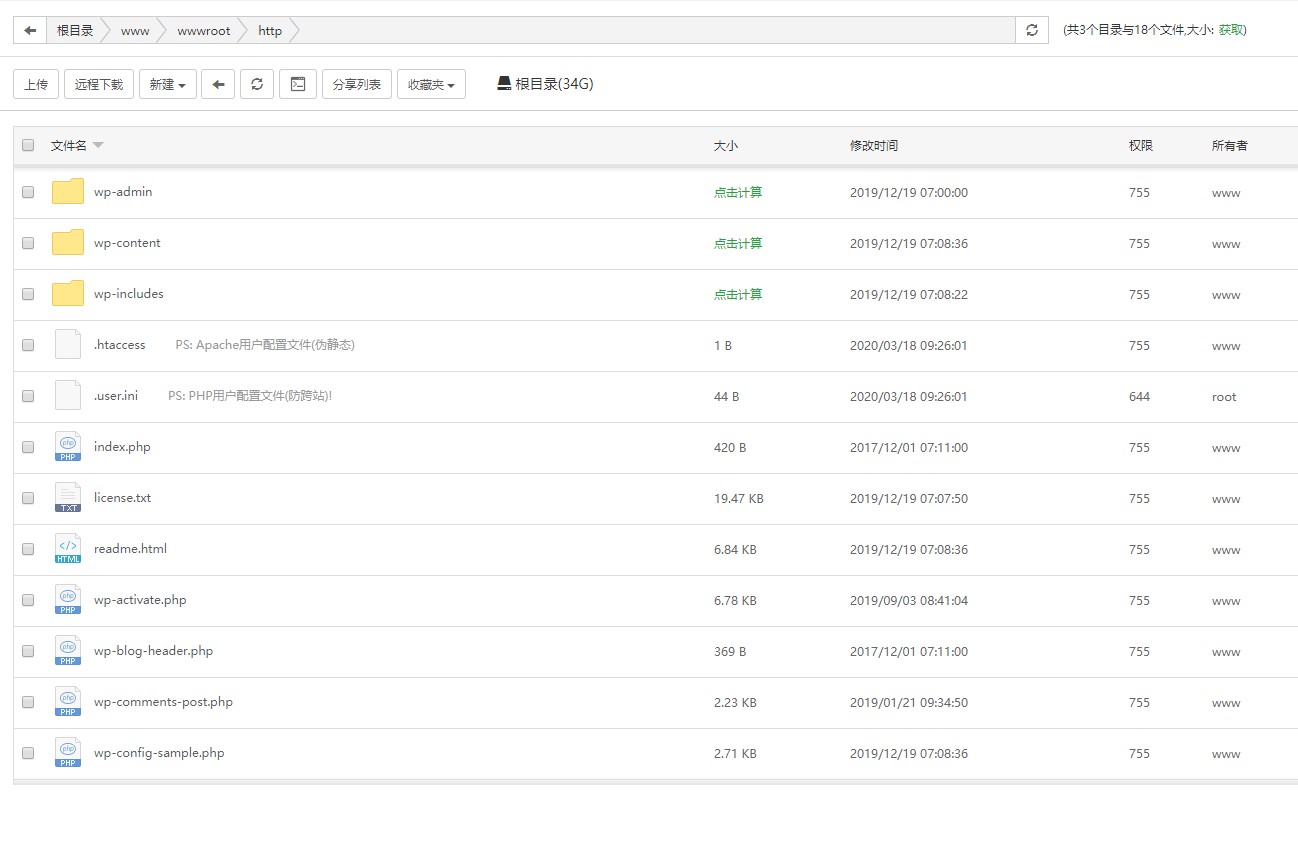1298x853 pixels.
Task: Open the 新建 dropdown
Action: point(168,84)
